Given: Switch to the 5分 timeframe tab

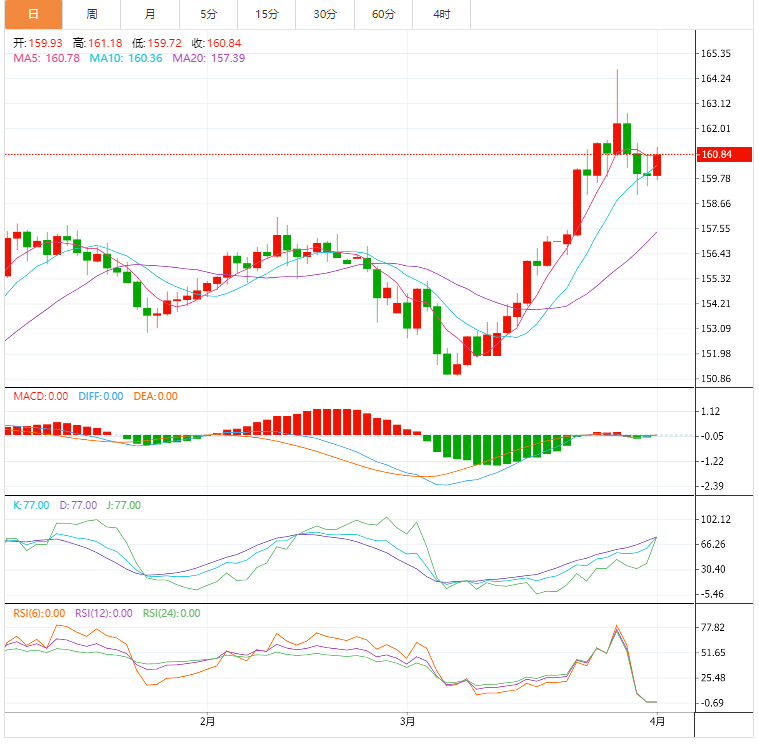Looking at the screenshot, I should [208, 14].
